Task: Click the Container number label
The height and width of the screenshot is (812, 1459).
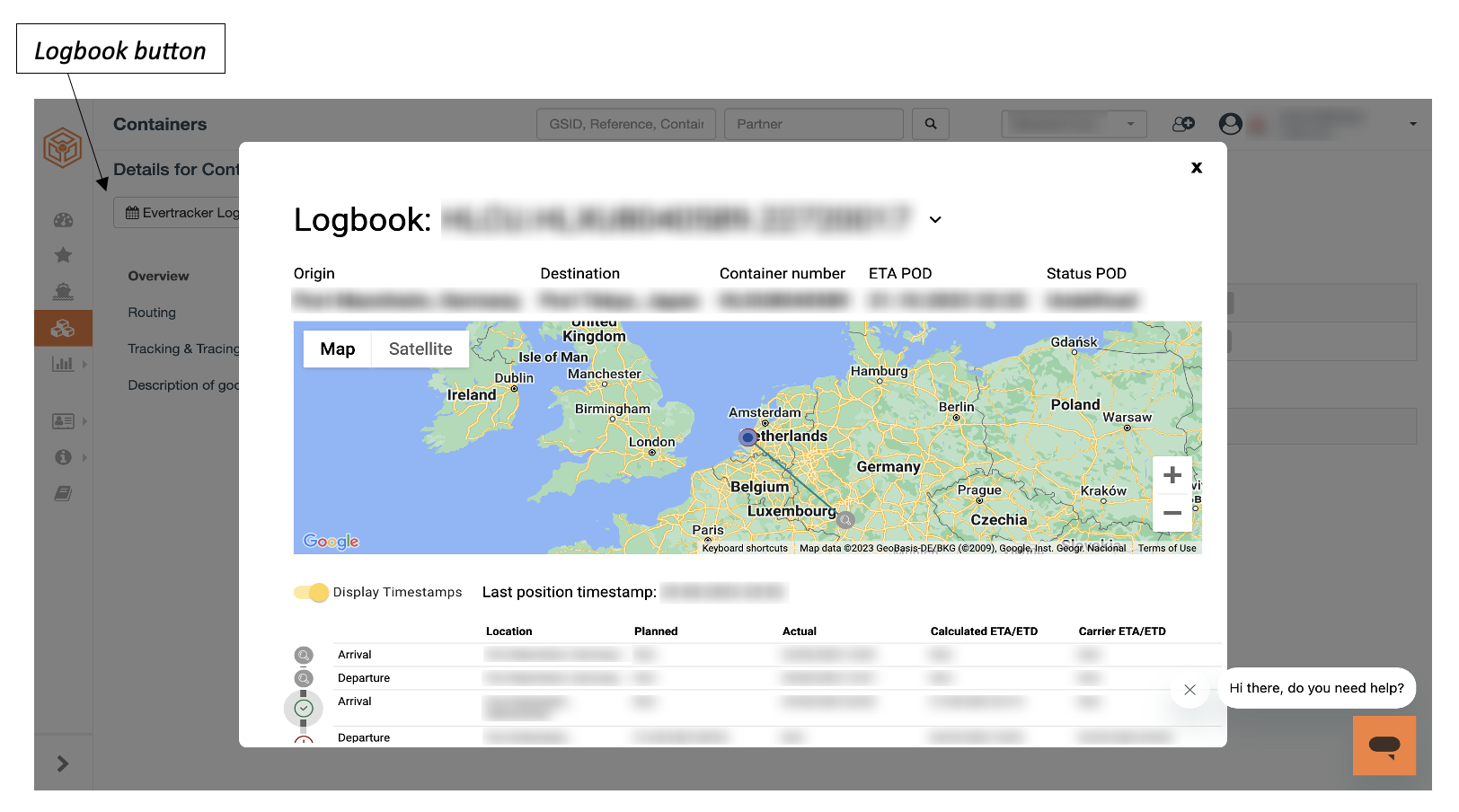Action: pos(783,273)
